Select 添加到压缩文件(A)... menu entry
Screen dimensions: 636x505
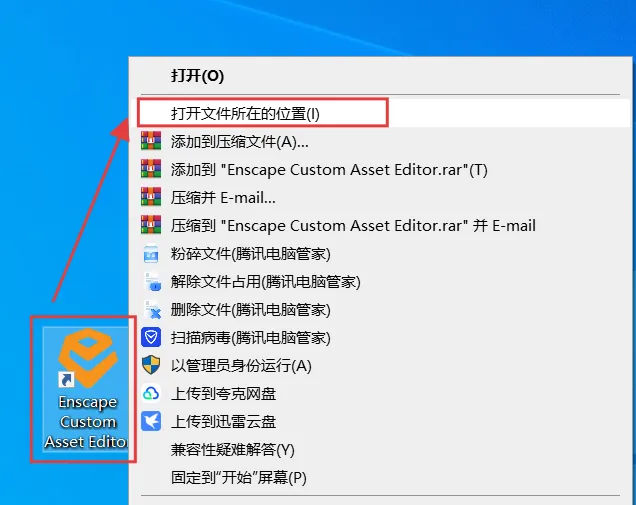tap(380, 142)
